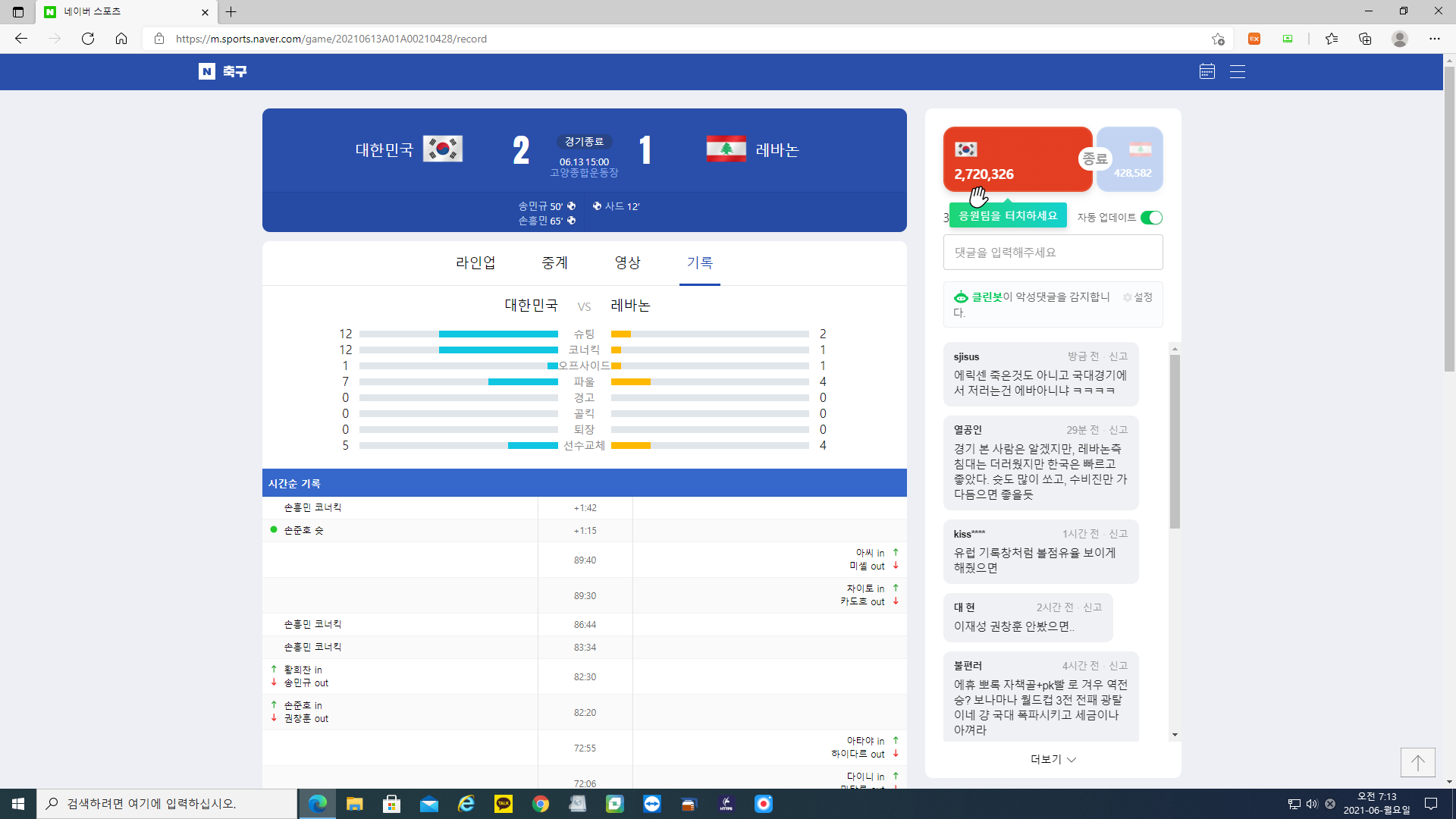Open the hamburger menu in blue header
This screenshot has height=819, width=1456.
pos(1238,71)
